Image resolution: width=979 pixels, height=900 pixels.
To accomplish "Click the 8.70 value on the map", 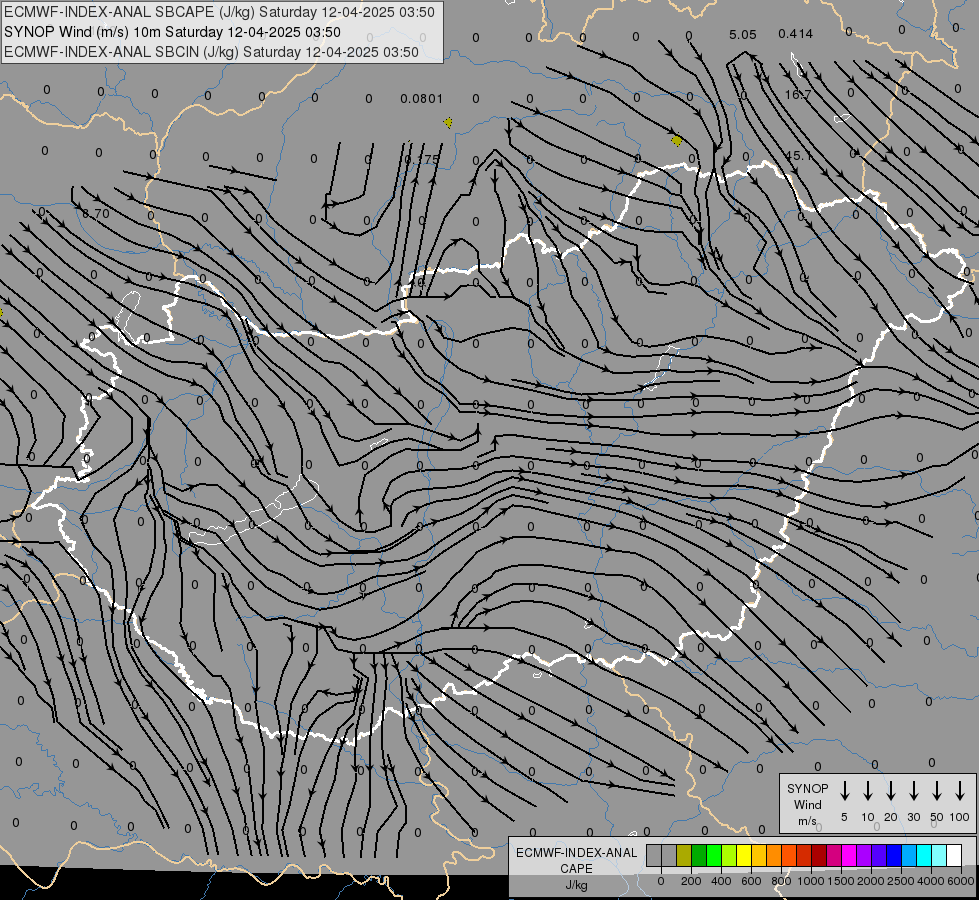I will tap(96, 214).
